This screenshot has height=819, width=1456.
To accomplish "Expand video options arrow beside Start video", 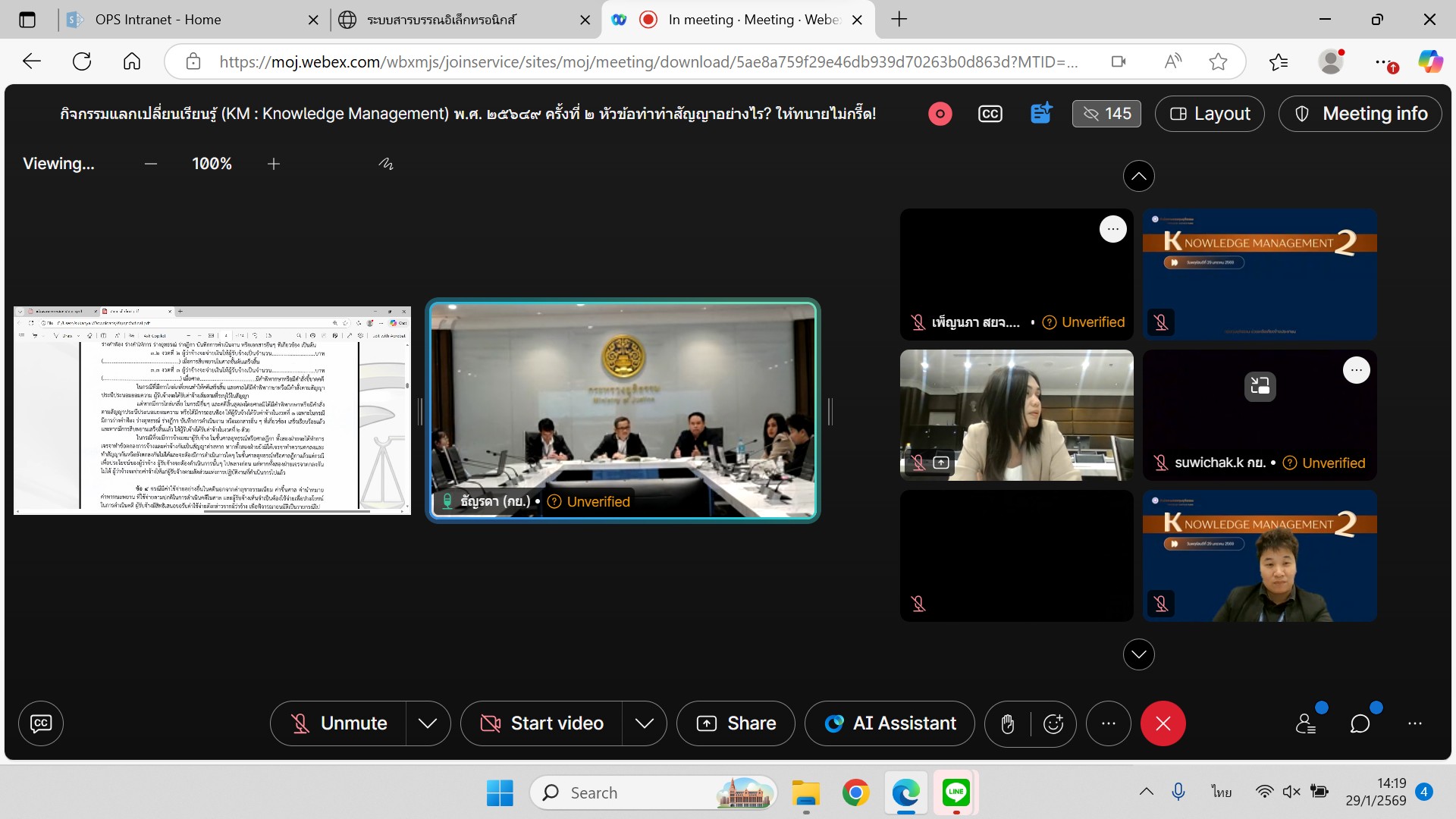I will coord(645,723).
